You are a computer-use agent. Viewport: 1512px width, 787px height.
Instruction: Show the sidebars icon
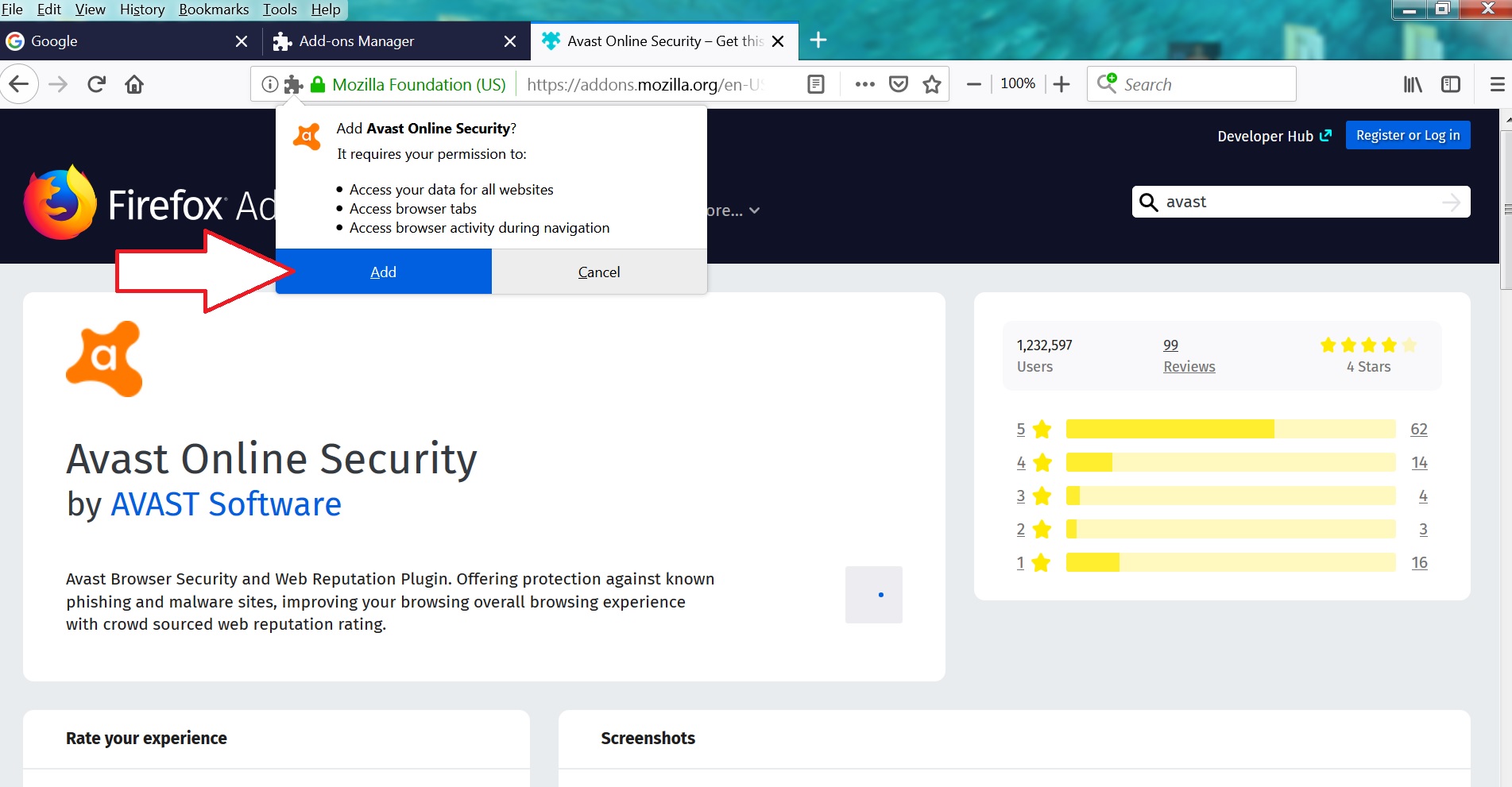tap(1451, 84)
